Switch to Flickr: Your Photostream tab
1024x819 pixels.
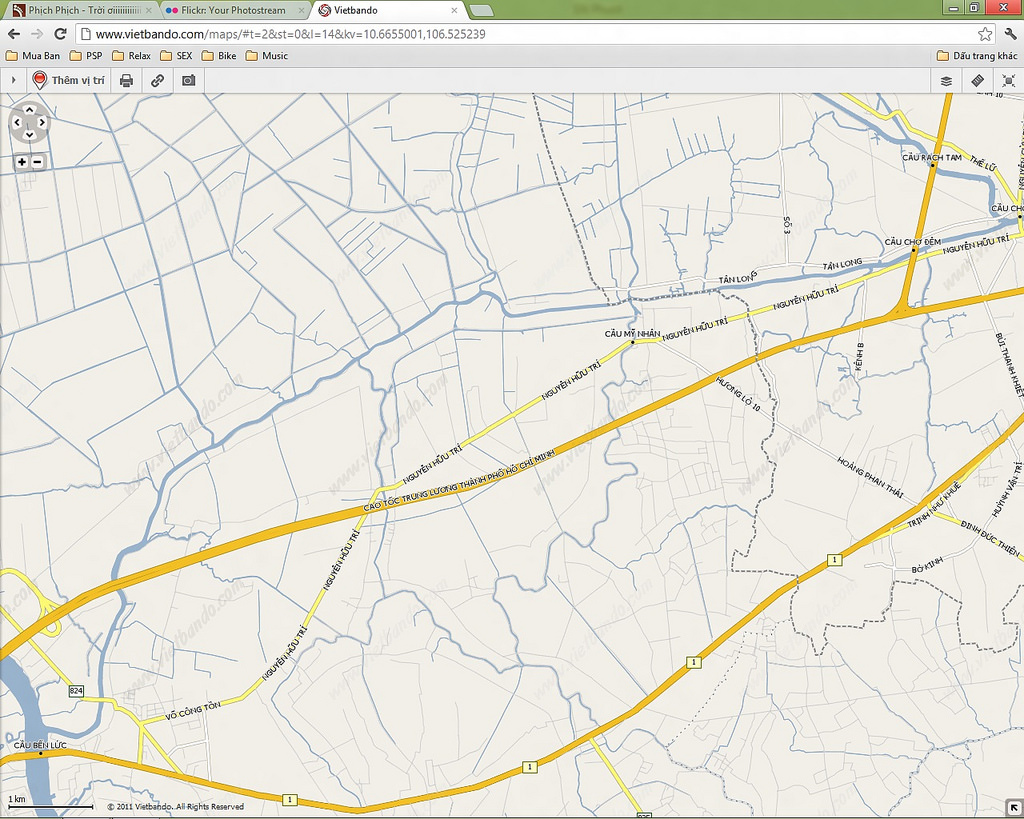232,10
